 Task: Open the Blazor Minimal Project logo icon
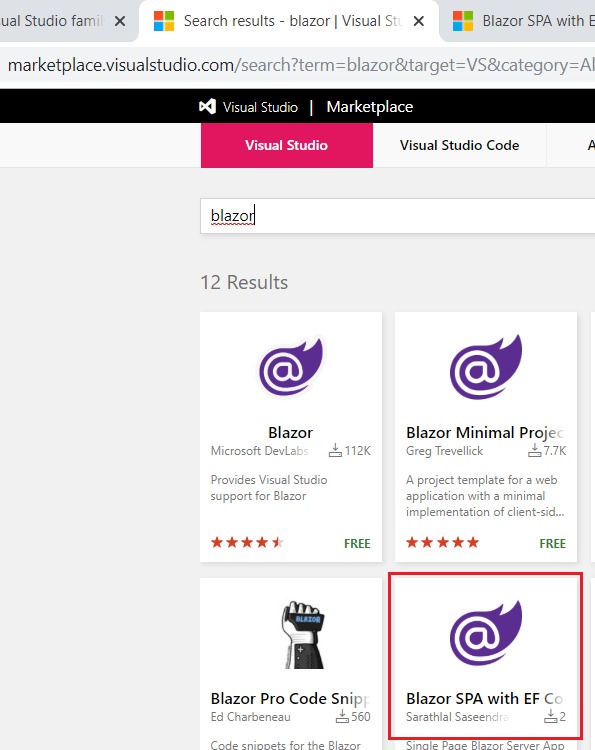pyautogui.click(x=485, y=367)
